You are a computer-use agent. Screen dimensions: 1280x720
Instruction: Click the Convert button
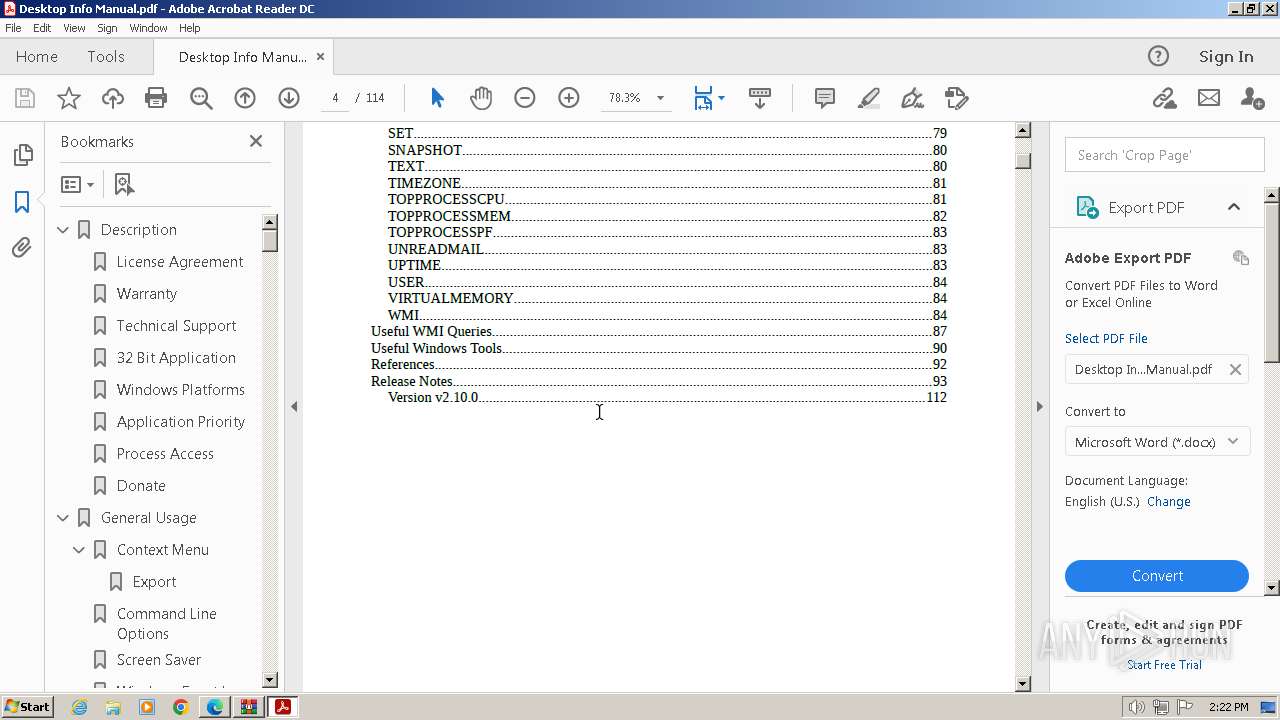[1157, 576]
